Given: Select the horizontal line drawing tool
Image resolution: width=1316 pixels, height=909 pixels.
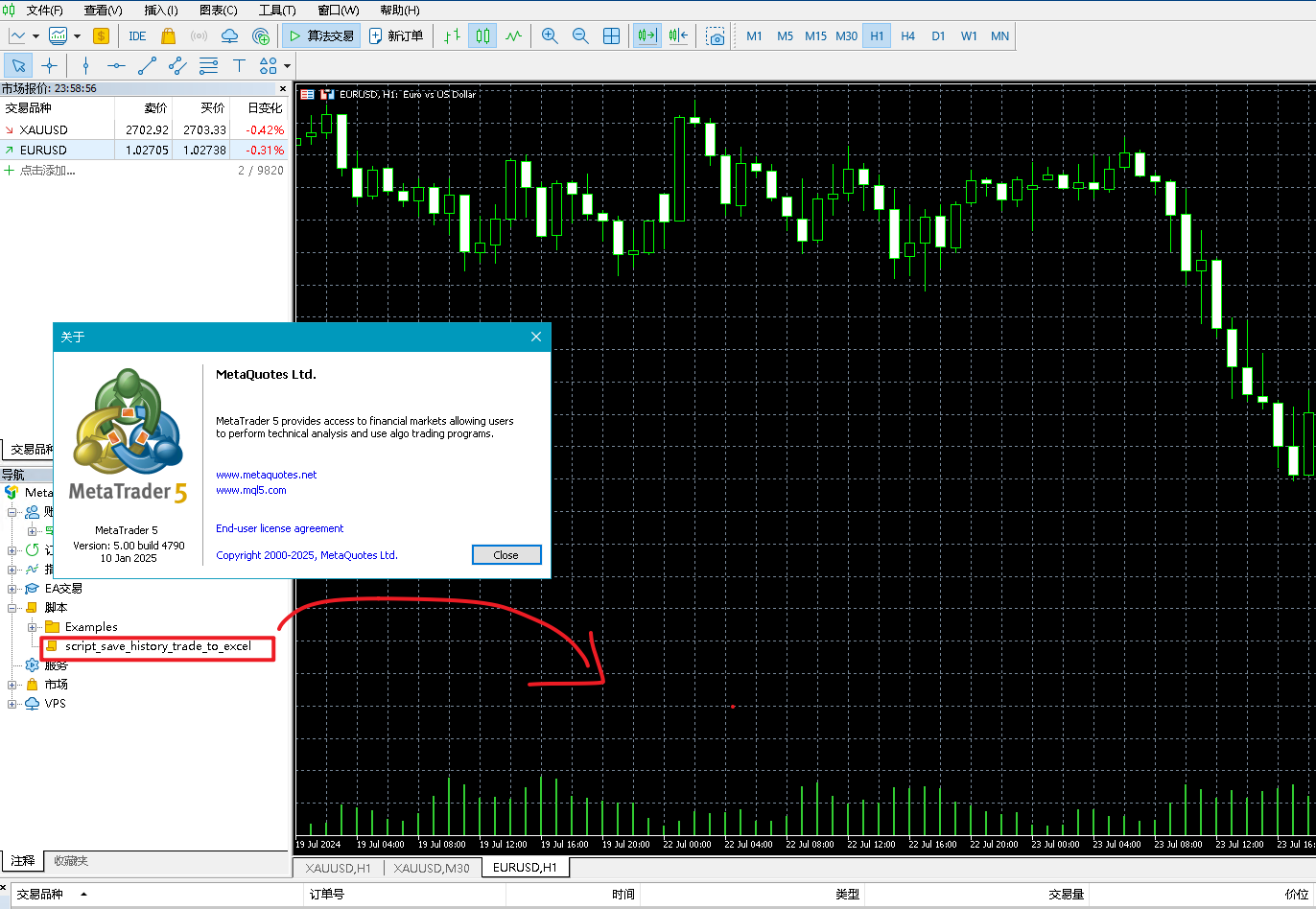Looking at the screenshot, I should tap(117, 65).
